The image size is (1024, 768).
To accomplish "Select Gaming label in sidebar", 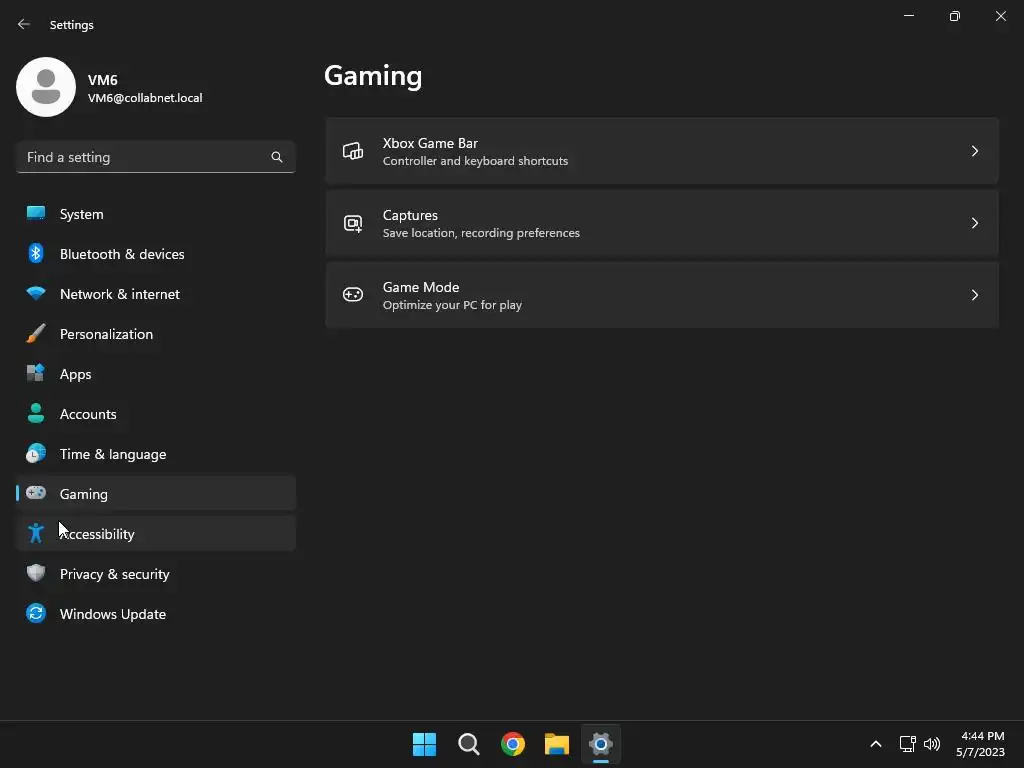I will click(x=84, y=494).
